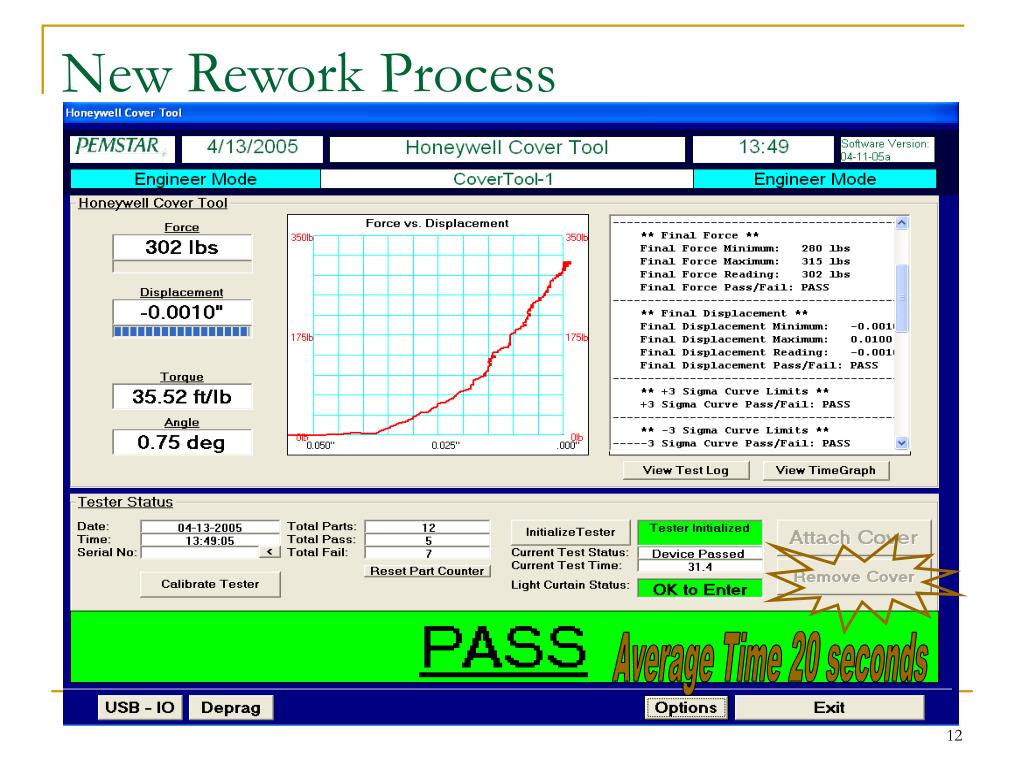This screenshot has width=1024, height=768.
Task: Click the Deprag button
Action: point(231,707)
